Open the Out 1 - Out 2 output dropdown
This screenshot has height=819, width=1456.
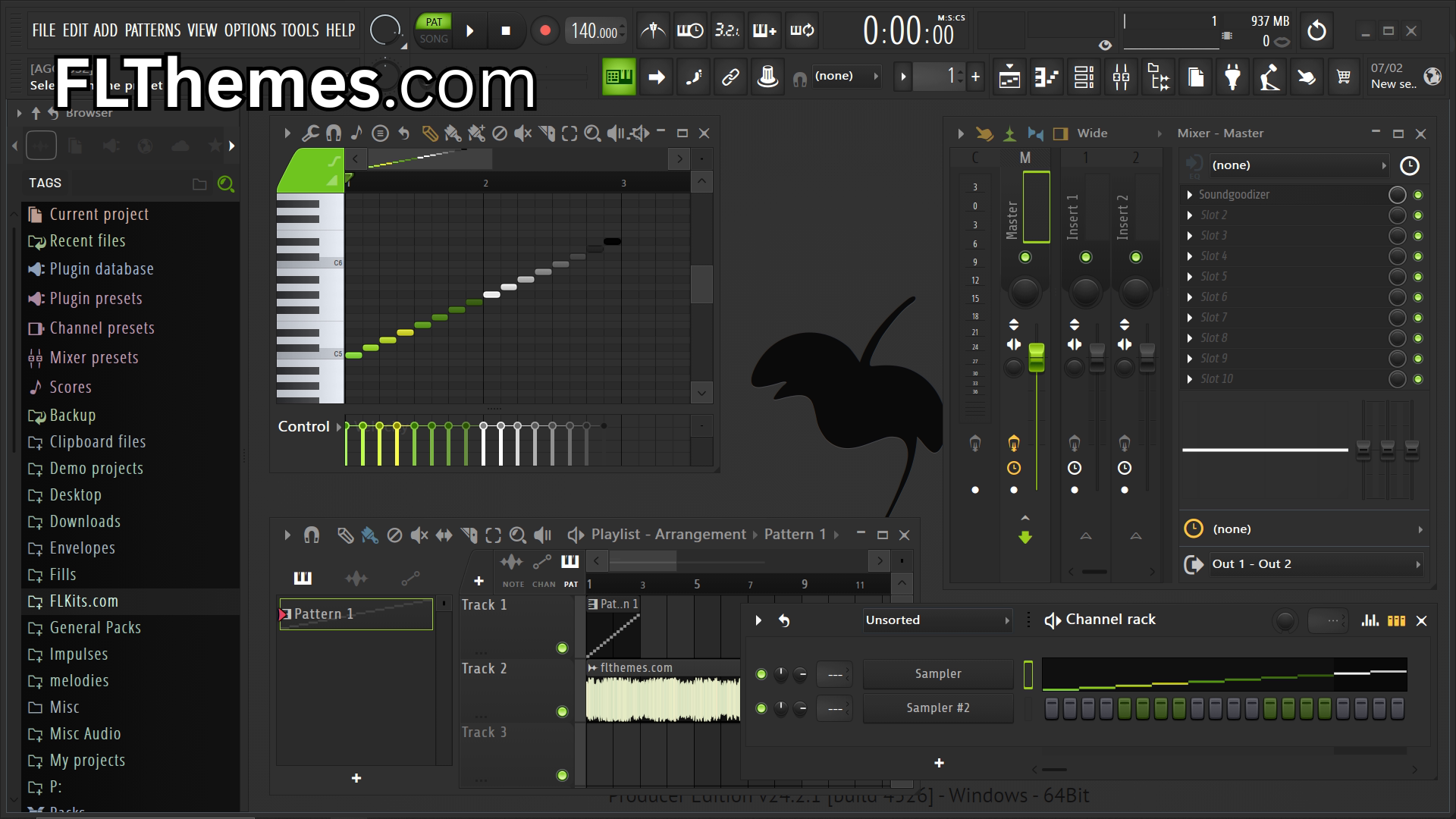(1315, 564)
